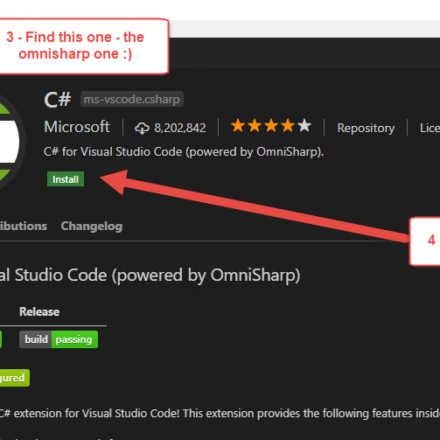Click the second orange rating star
Screen dimensions: 440x440
(255, 126)
